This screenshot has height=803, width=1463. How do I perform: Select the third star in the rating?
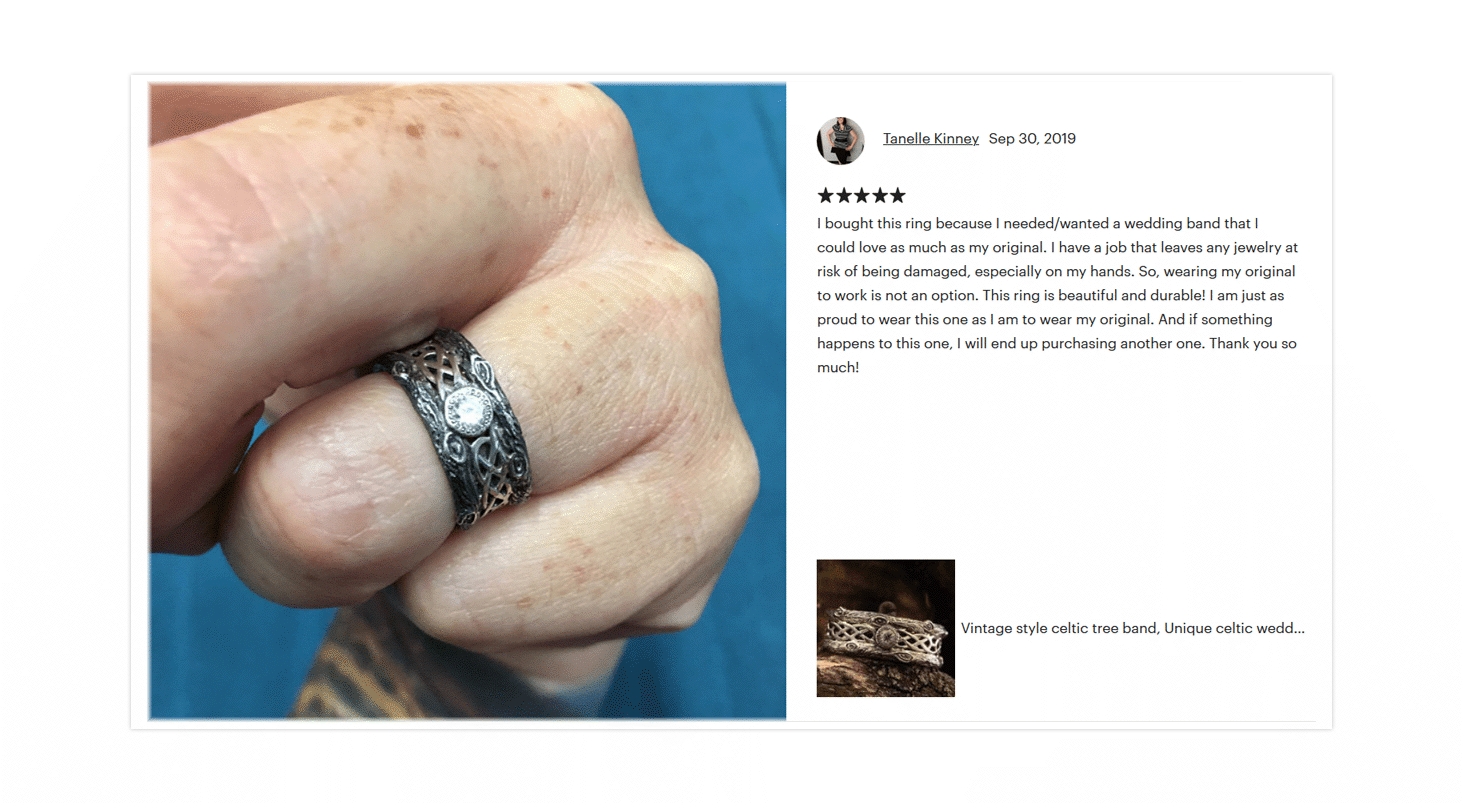(x=862, y=195)
